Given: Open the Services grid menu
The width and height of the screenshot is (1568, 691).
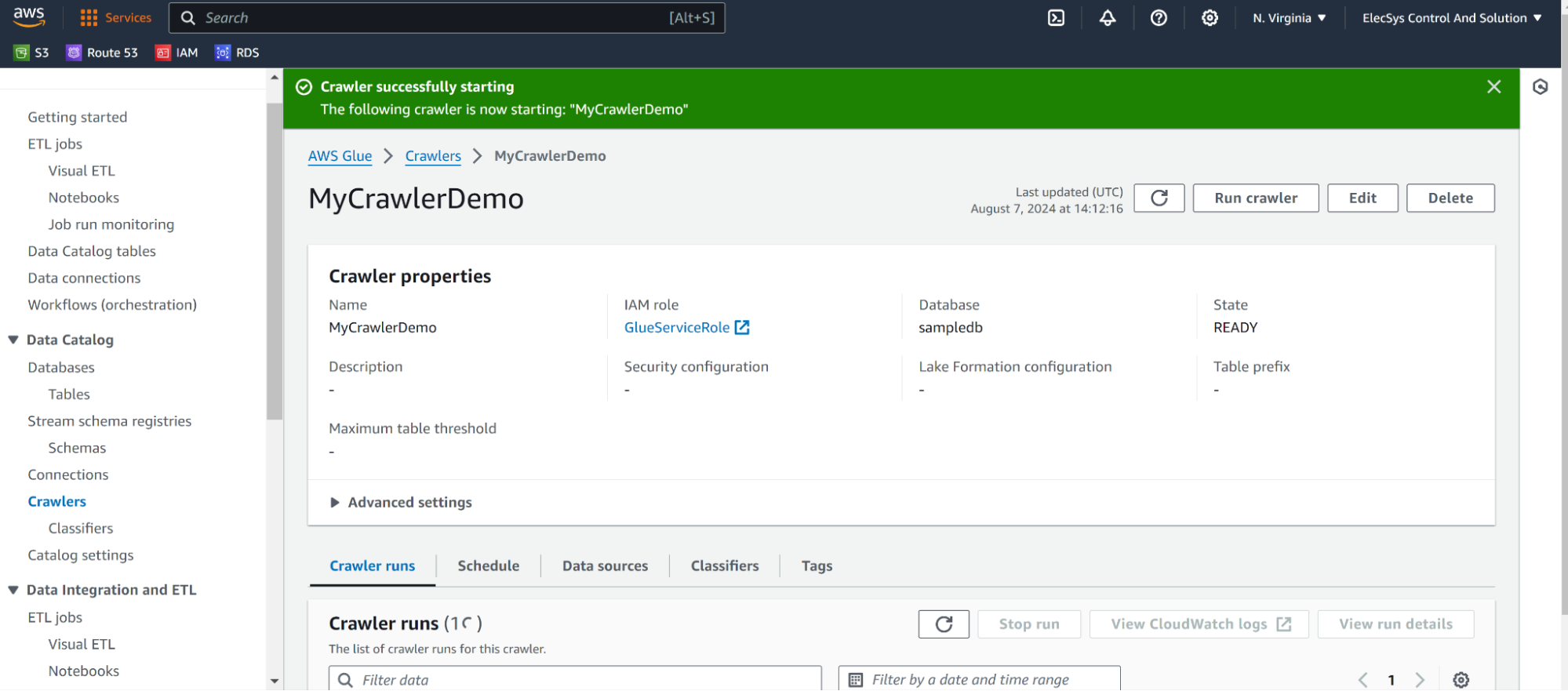Looking at the screenshot, I should (x=116, y=18).
